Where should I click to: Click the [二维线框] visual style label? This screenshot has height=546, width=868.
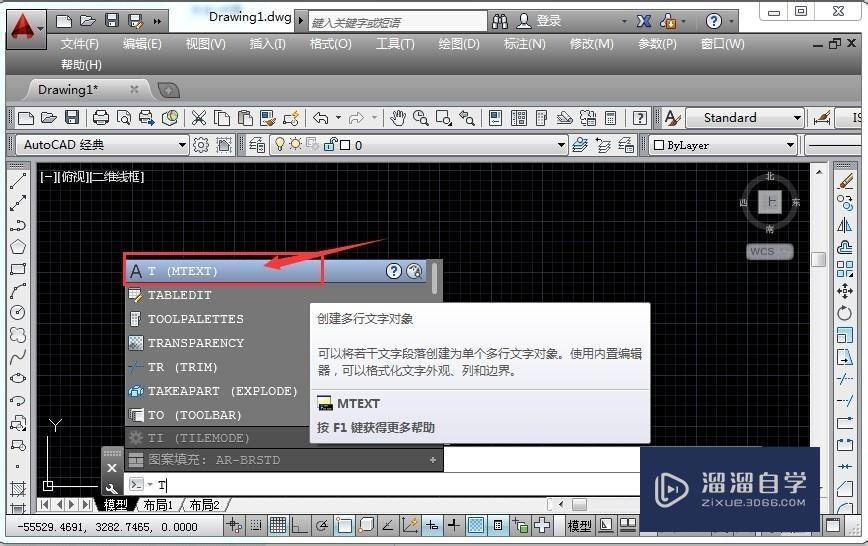[116, 177]
